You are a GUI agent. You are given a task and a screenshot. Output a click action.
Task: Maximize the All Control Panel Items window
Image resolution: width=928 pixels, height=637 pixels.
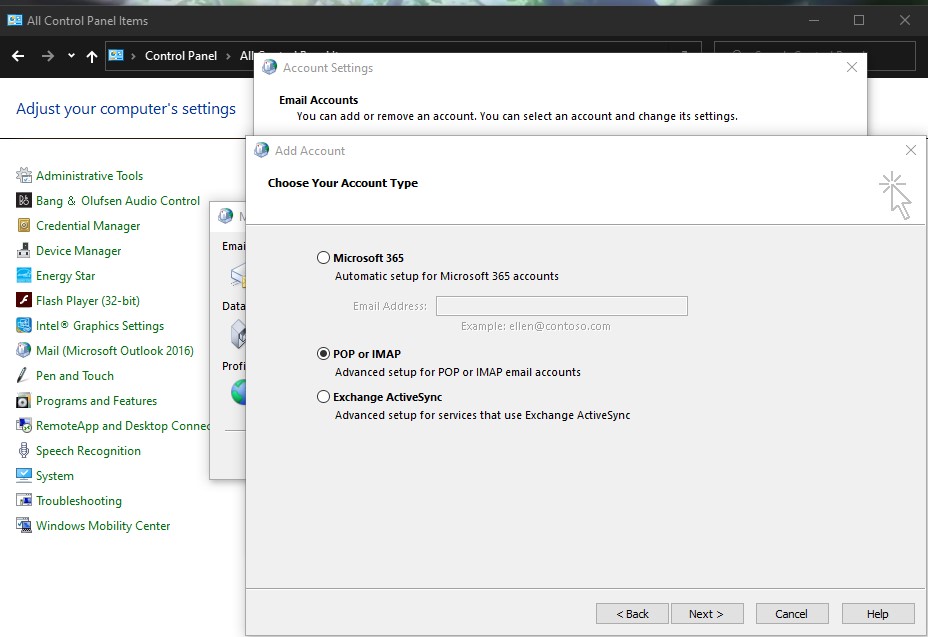(x=859, y=20)
